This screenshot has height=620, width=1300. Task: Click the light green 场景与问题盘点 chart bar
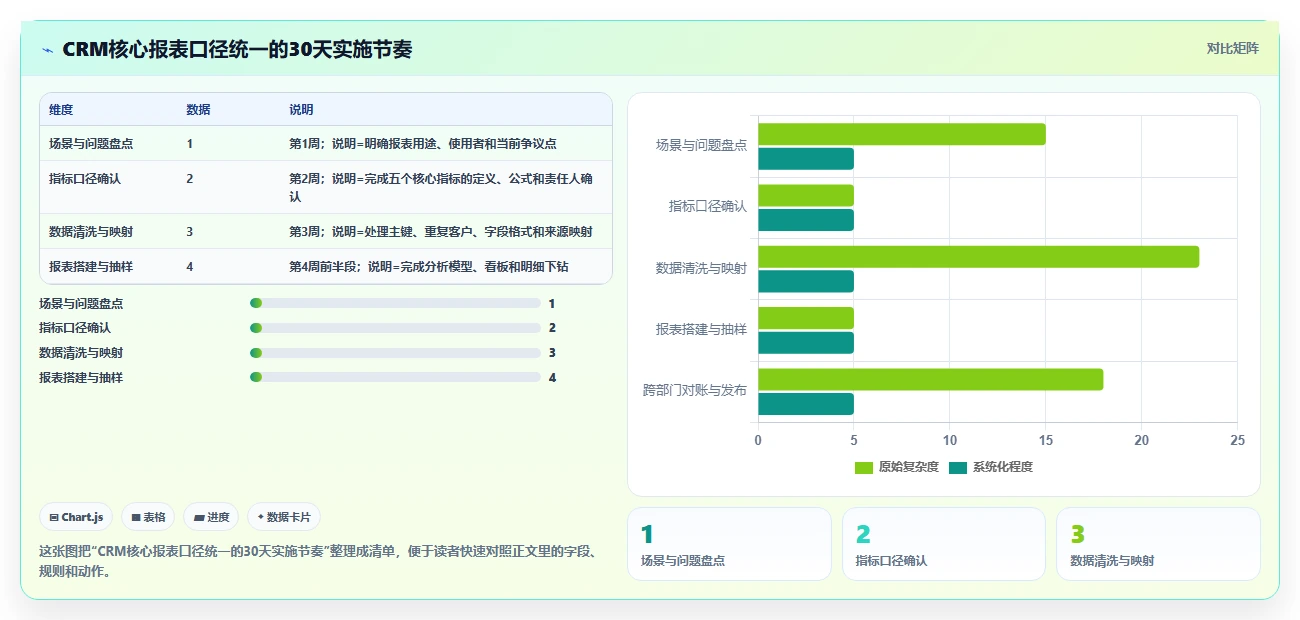pyautogui.click(x=902, y=134)
